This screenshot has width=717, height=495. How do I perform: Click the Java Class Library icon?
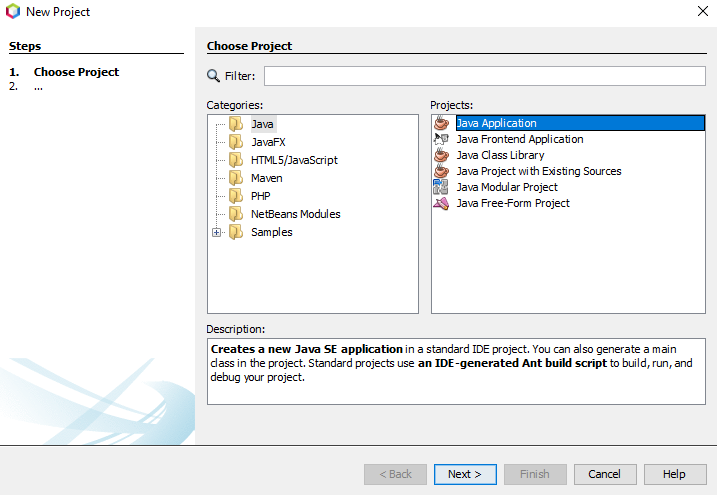point(441,155)
